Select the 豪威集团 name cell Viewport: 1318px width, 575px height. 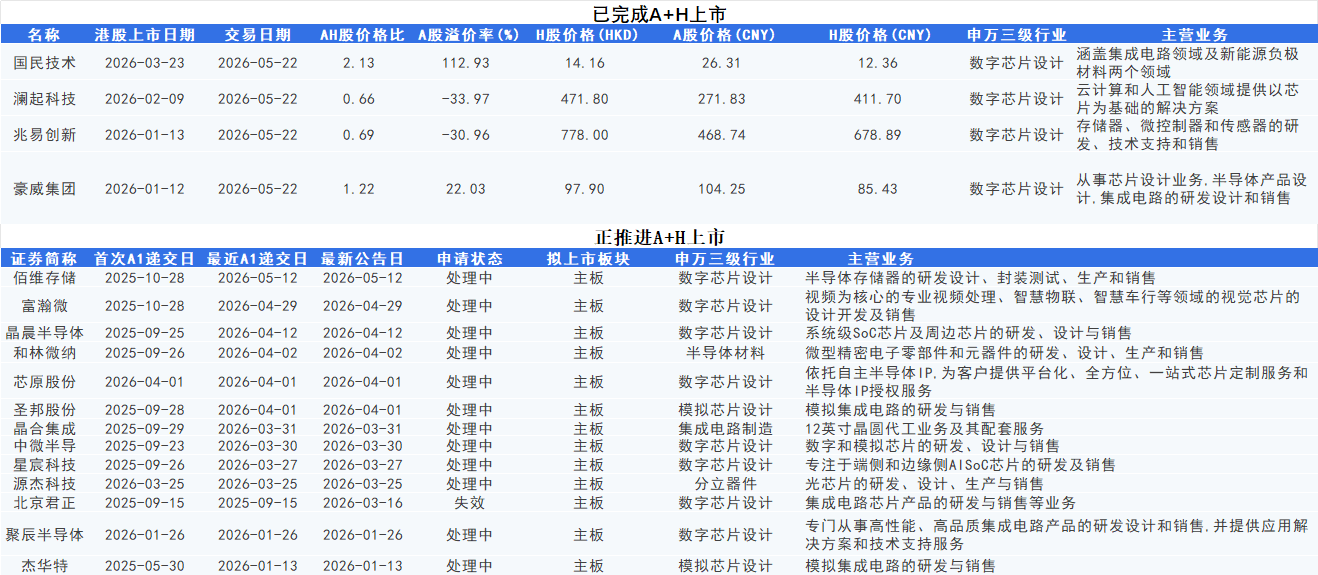[x=44, y=189]
